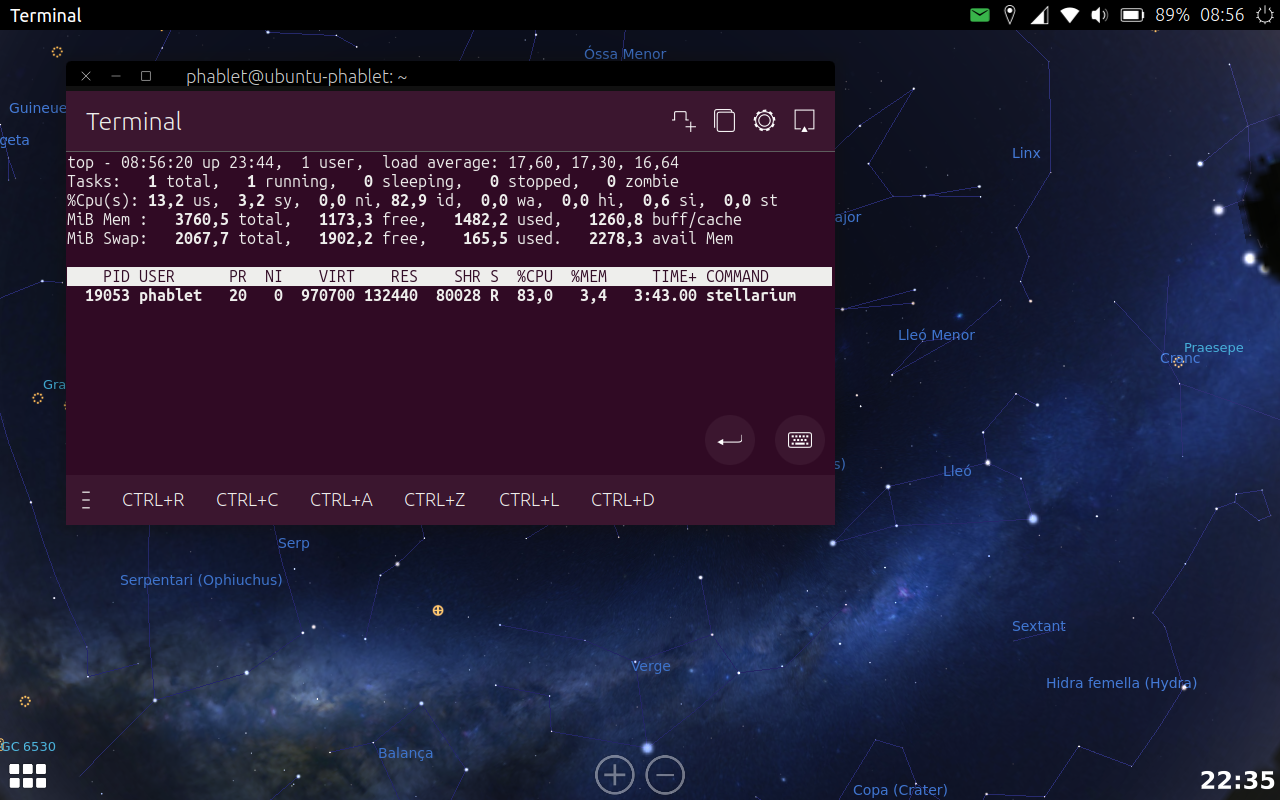Open the Stellarium grid menu icon
The height and width of the screenshot is (800, 1280).
click(27, 775)
